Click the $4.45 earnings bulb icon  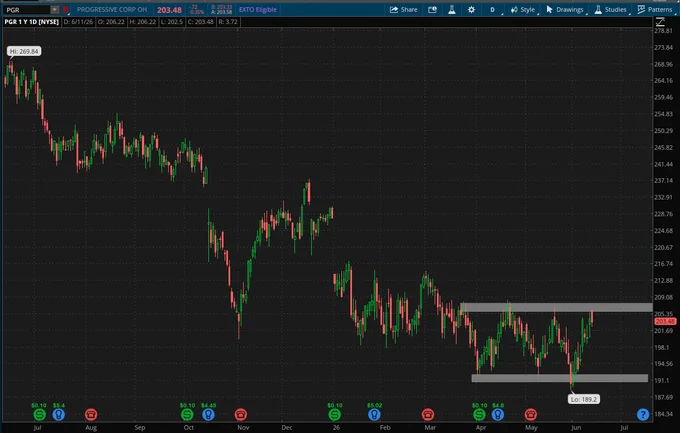pyautogui.click(x=208, y=414)
